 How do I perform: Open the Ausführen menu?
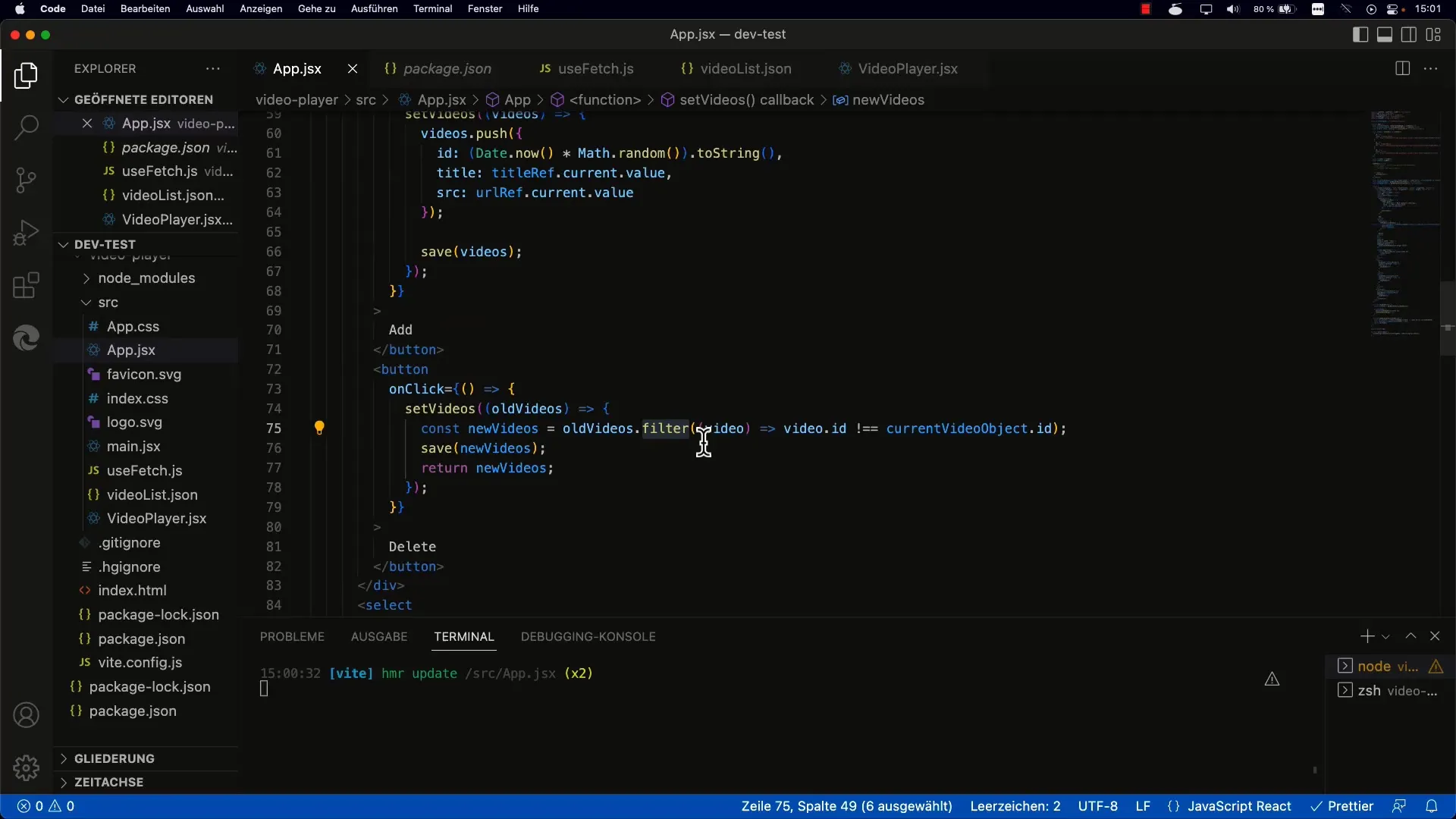coord(374,9)
